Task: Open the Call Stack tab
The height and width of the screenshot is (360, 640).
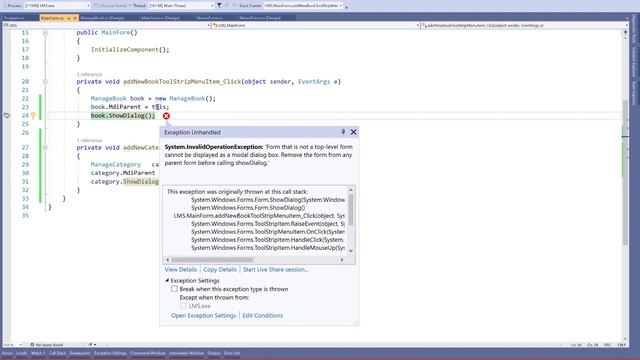Action: tap(57, 353)
